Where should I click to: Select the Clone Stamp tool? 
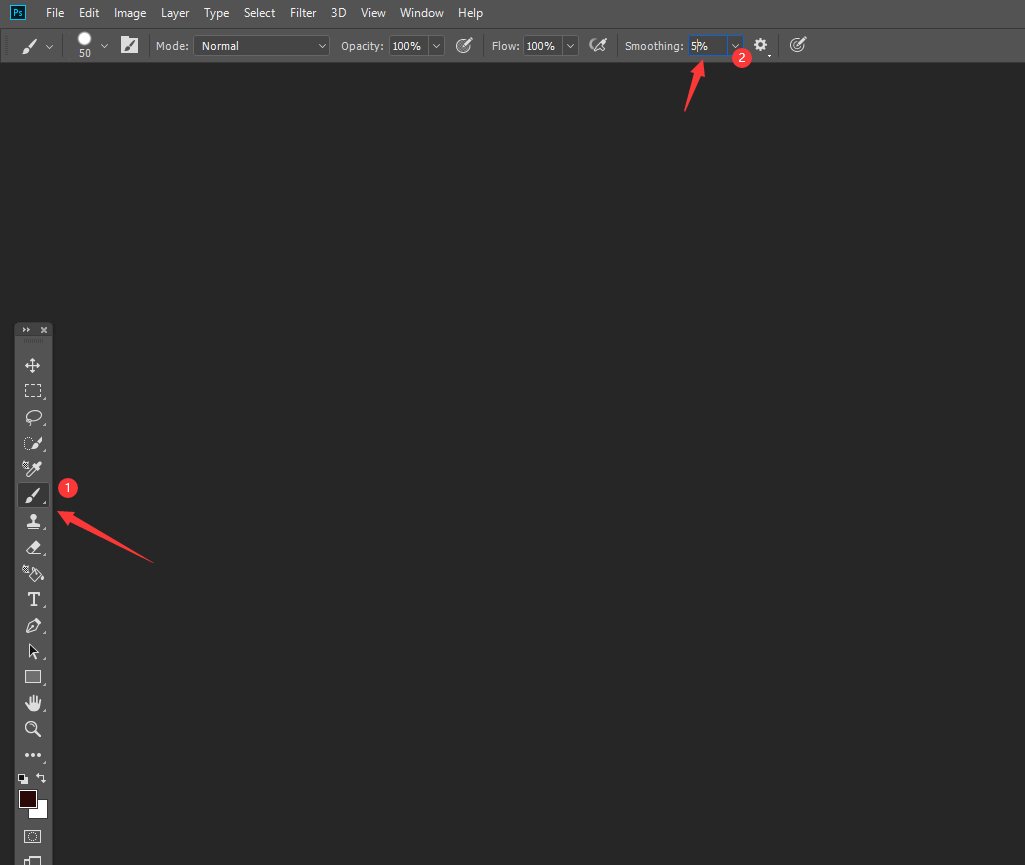coord(33,521)
